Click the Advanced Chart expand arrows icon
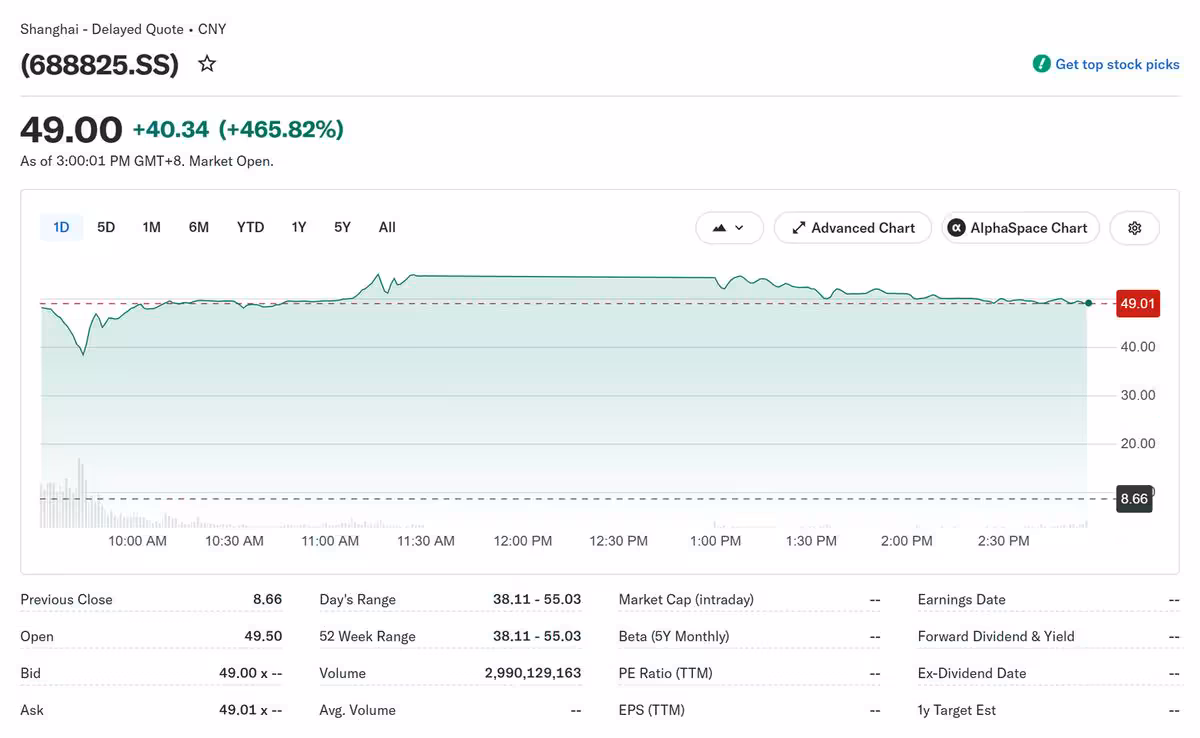Image resolution: width=1200 pixels, height=738 pixels. 798,228
